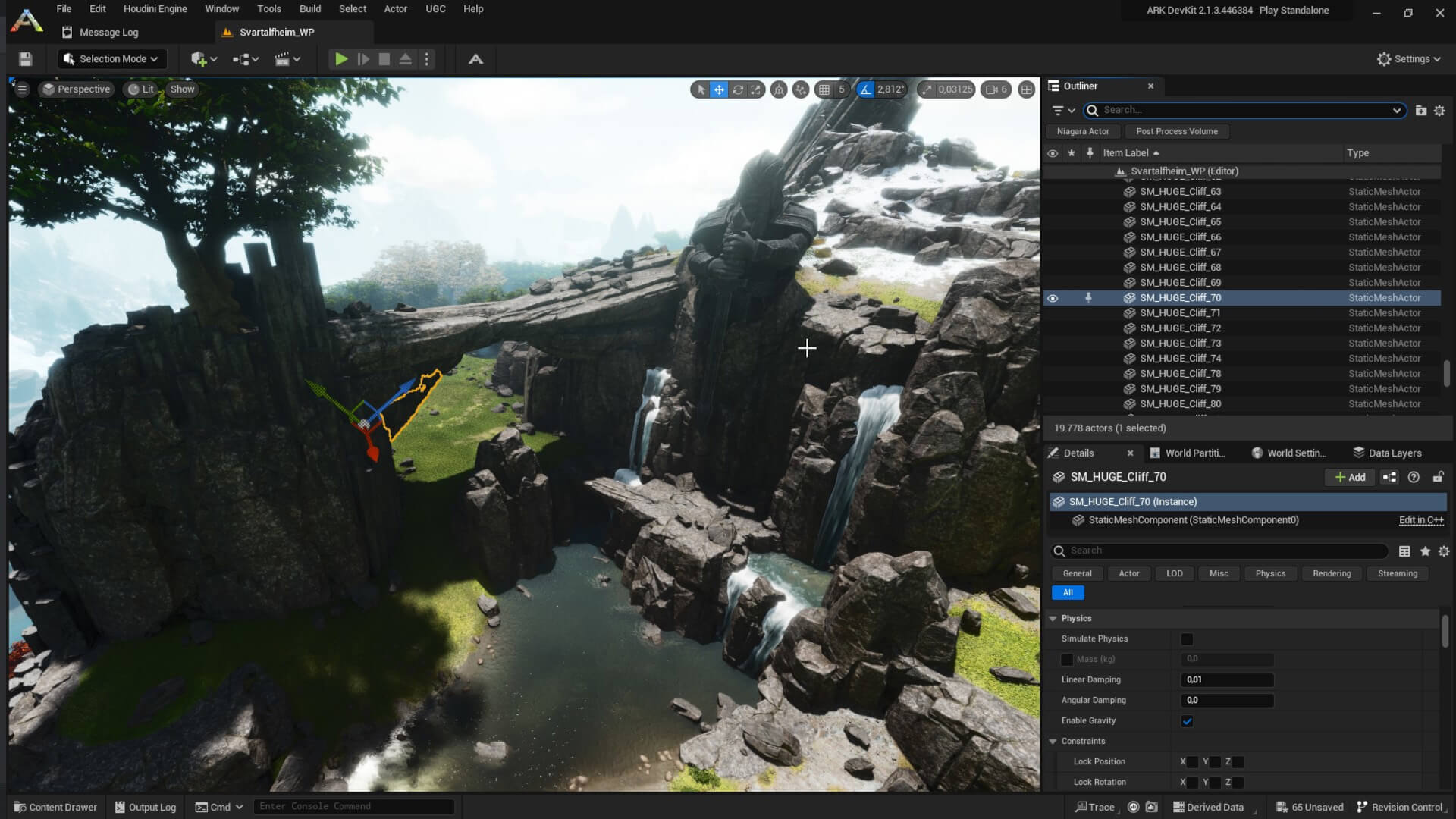Open the Content Drawer
The width and height of the screenshot is (1456, 819).
click(x=55, y=806)
